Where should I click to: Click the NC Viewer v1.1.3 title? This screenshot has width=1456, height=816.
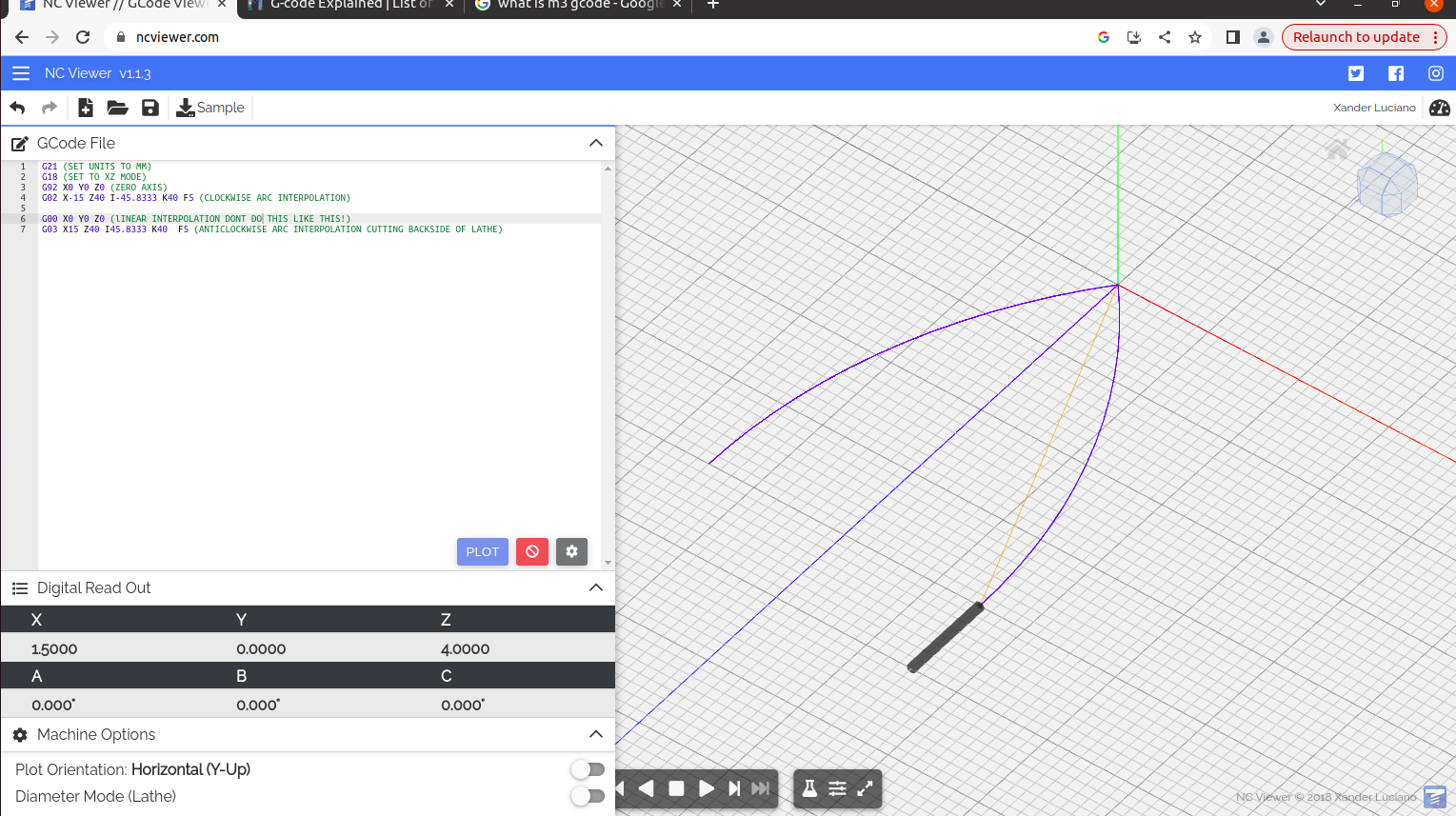pos(97,73)
